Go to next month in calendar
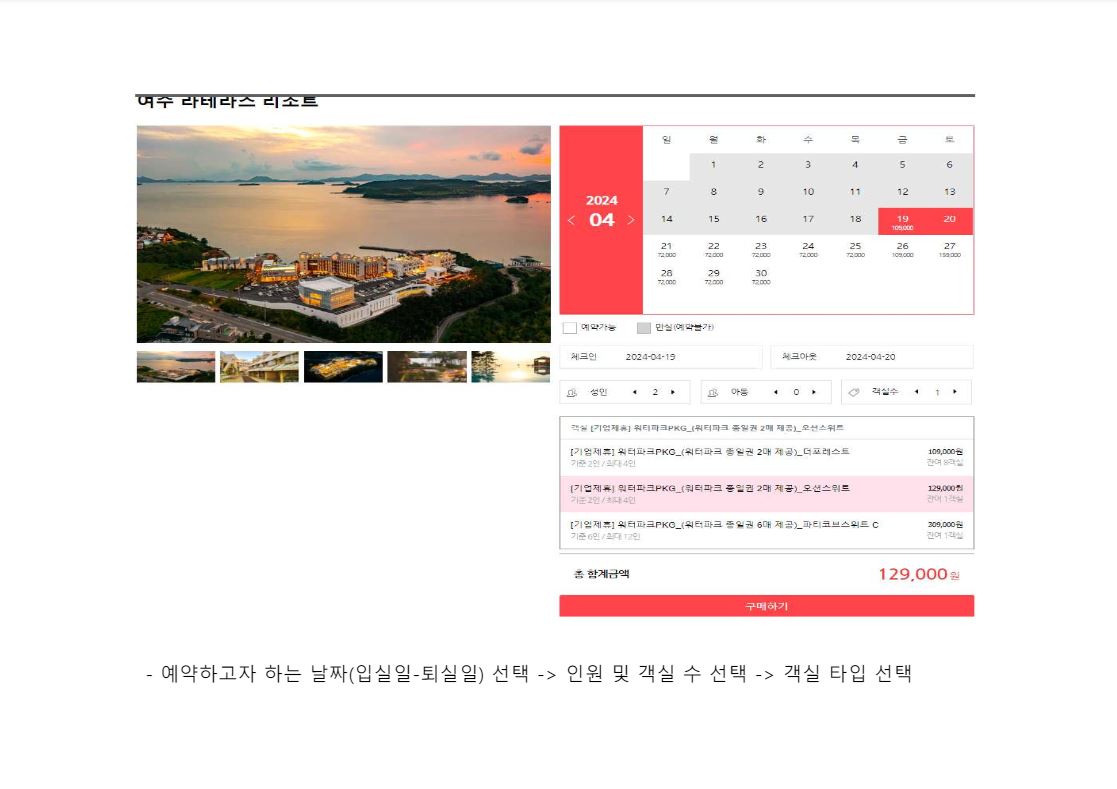 631,220
